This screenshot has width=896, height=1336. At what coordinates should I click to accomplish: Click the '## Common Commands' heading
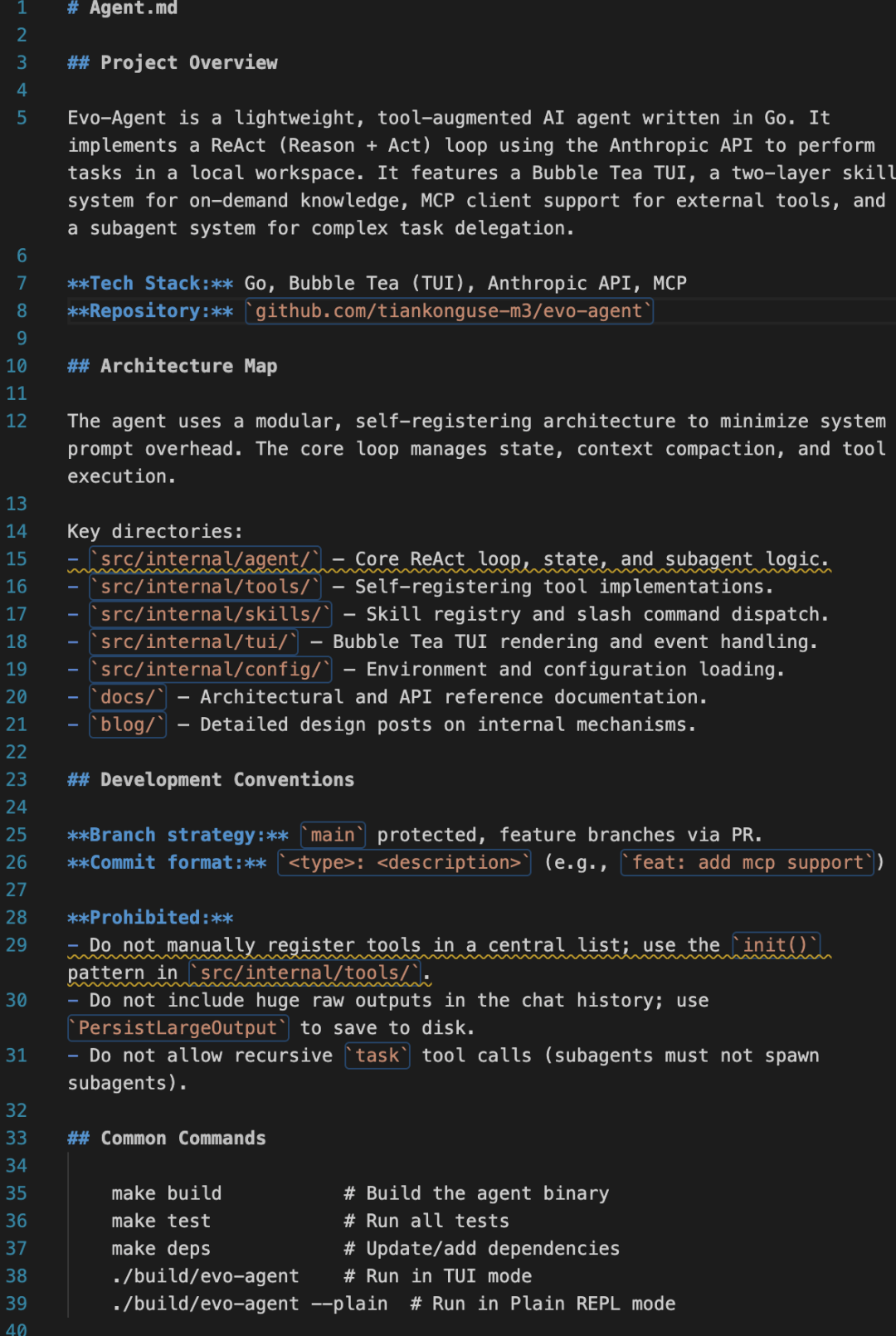pos(167,1139)
